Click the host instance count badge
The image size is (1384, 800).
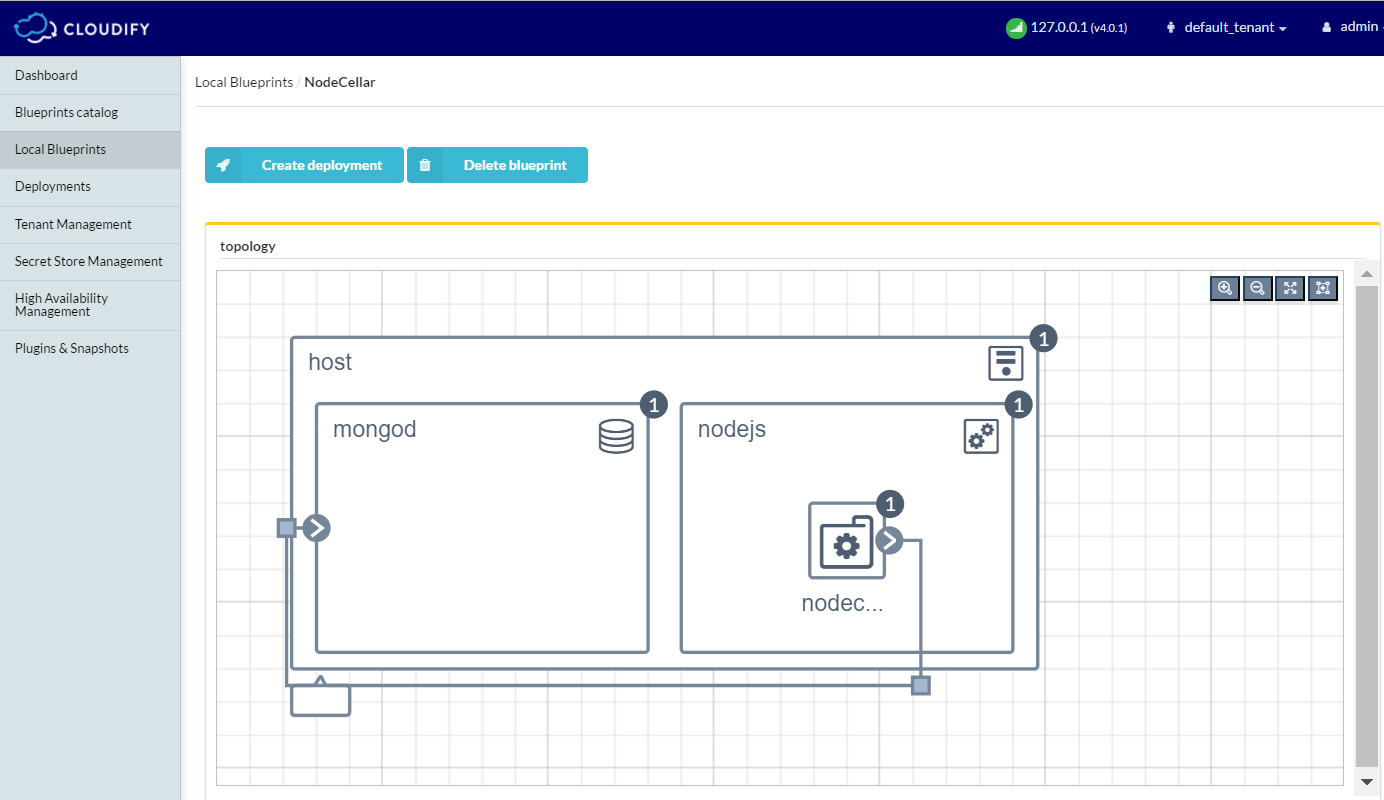point(1044,339)
